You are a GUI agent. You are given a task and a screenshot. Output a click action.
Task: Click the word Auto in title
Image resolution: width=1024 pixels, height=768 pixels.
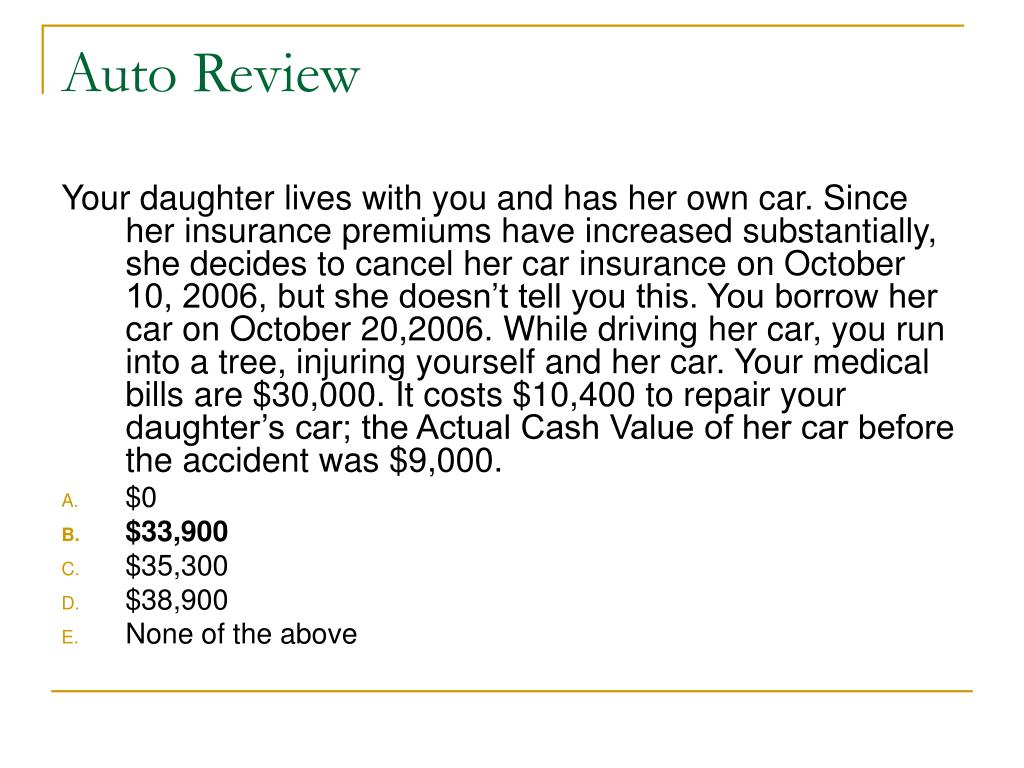pos(120,73)
